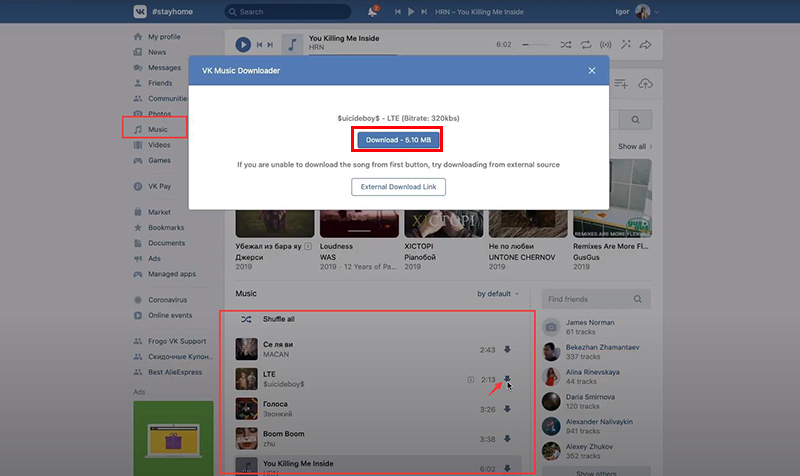800x476 pixels.
Task: Click the lyrics icon on LTE track
Action: (x=470, y=380)
